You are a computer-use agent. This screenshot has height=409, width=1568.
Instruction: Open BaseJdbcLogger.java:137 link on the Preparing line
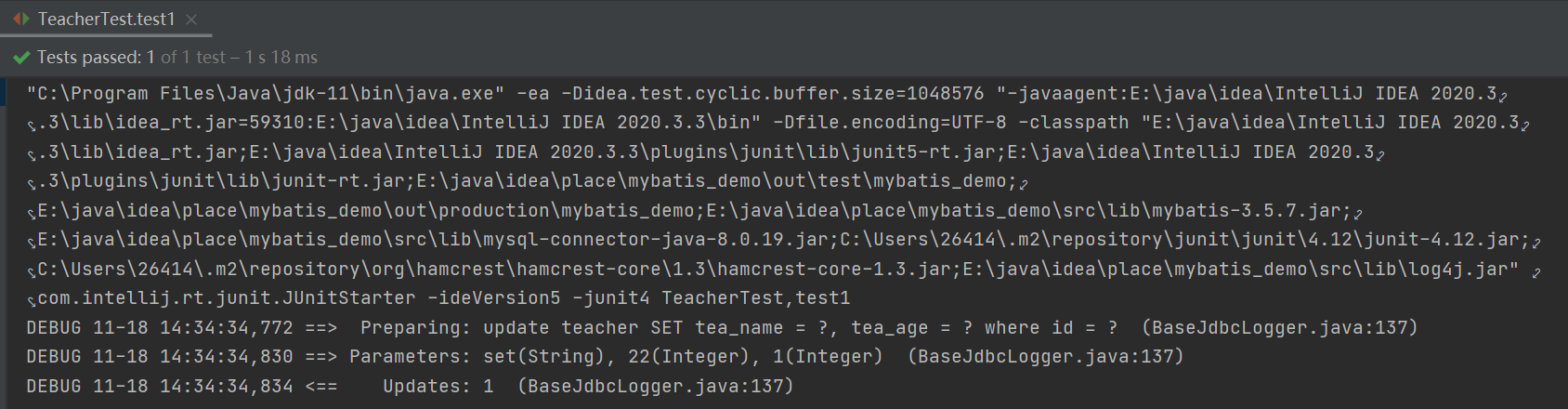pyautogui.click(x=1279, y=327)
